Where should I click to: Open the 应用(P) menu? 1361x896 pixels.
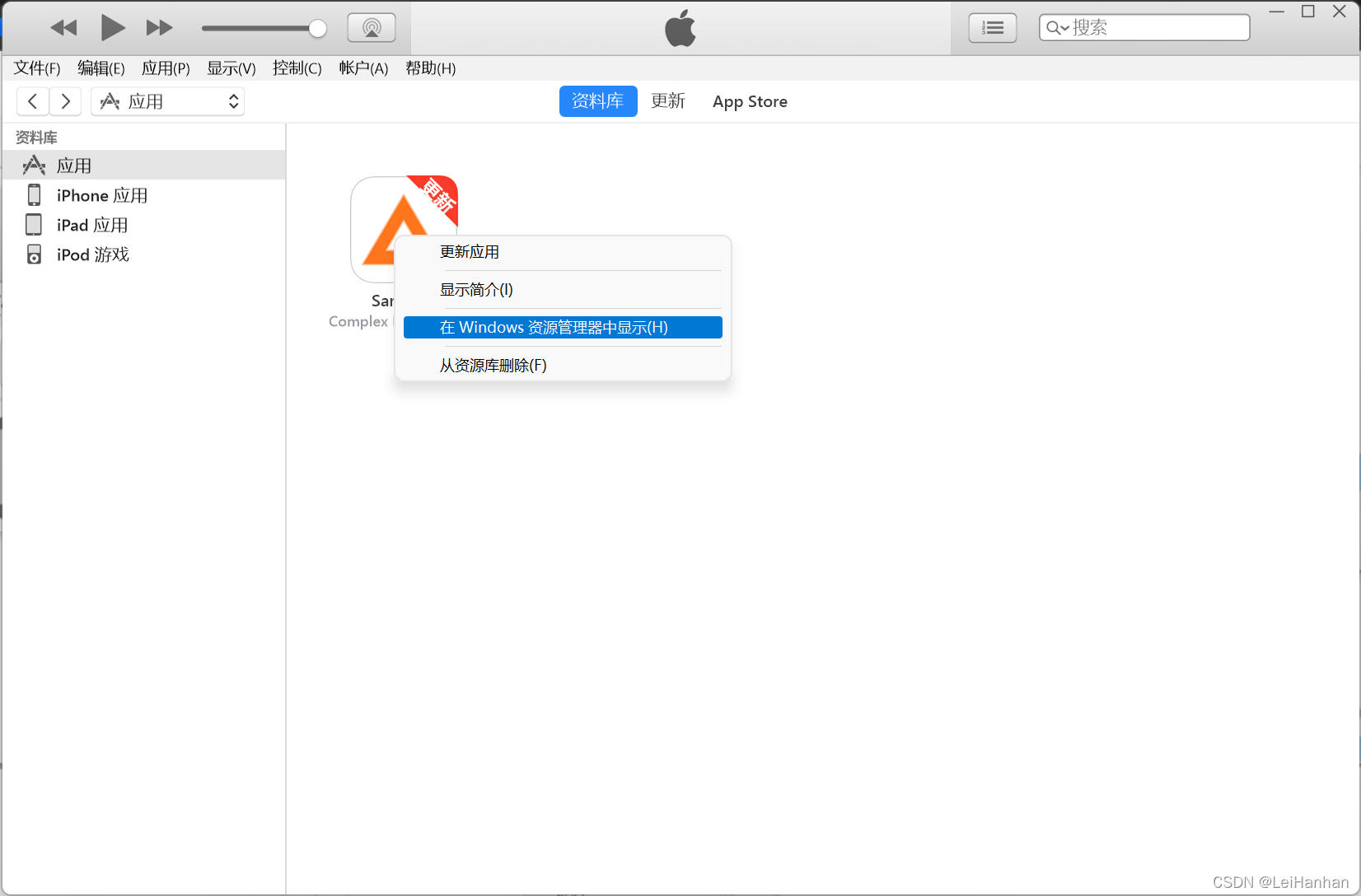tap(166, 68)
